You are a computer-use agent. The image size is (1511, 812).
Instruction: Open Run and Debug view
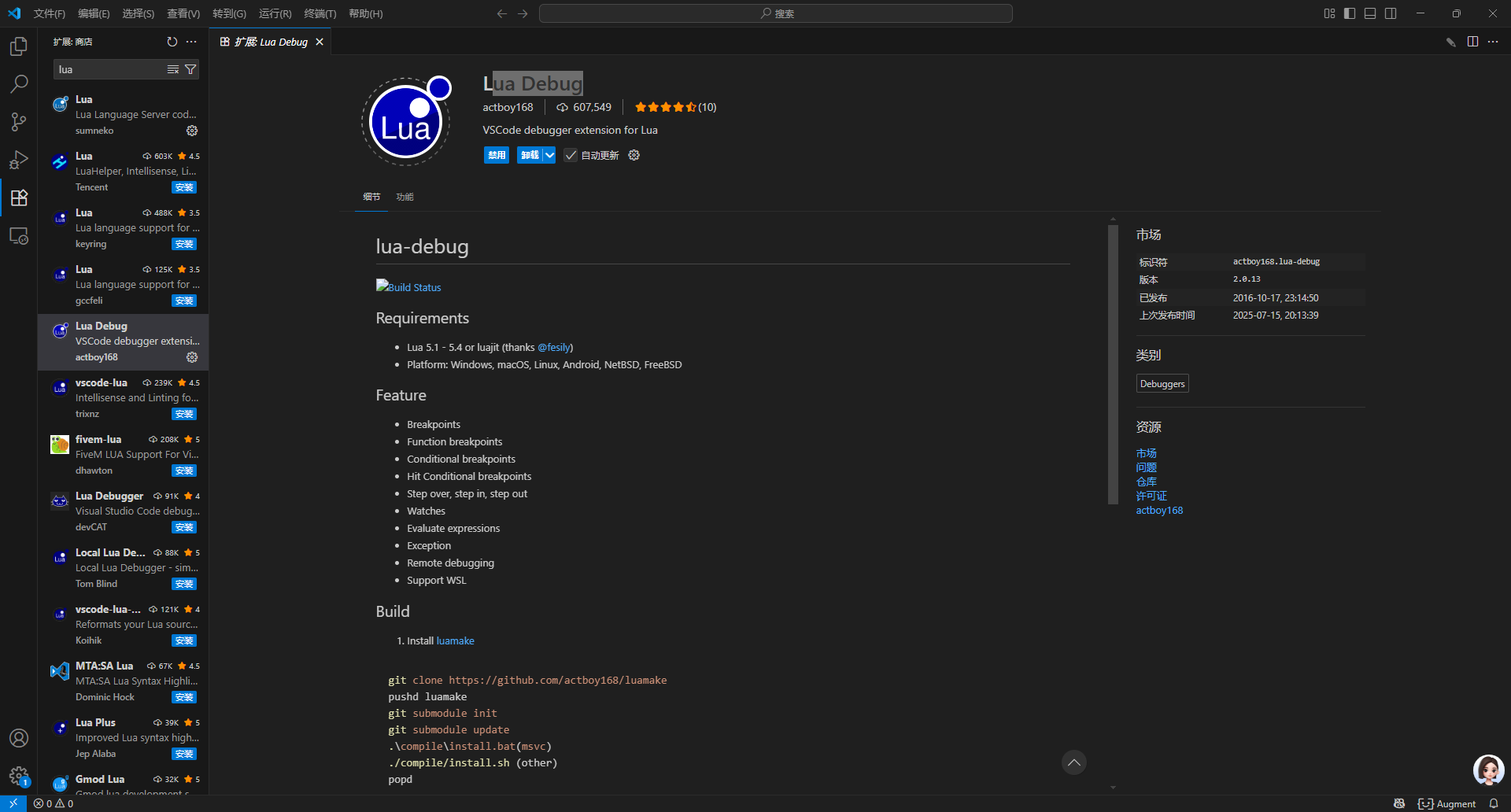[x=19, y=160]
